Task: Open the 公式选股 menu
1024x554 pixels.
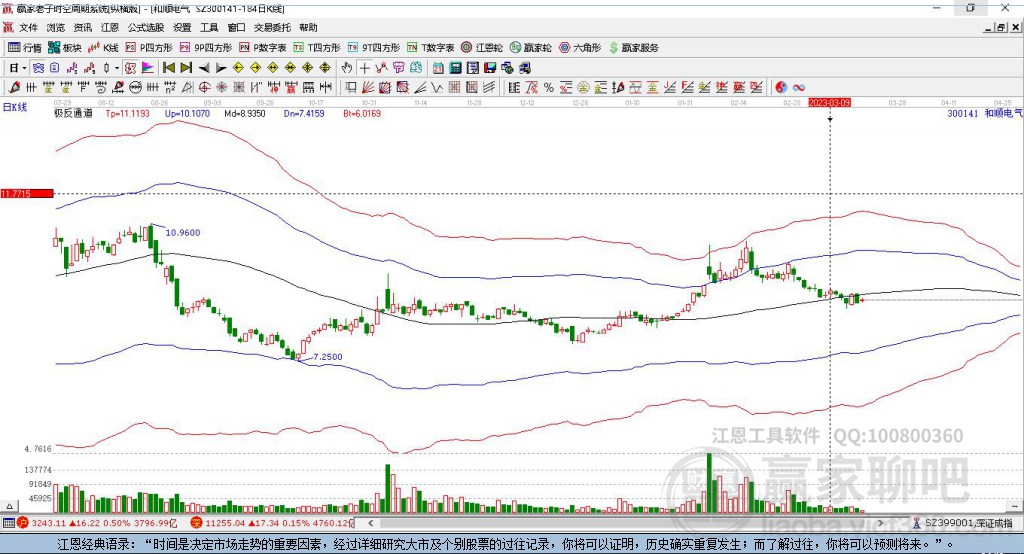Action: [x=146, y=27]
